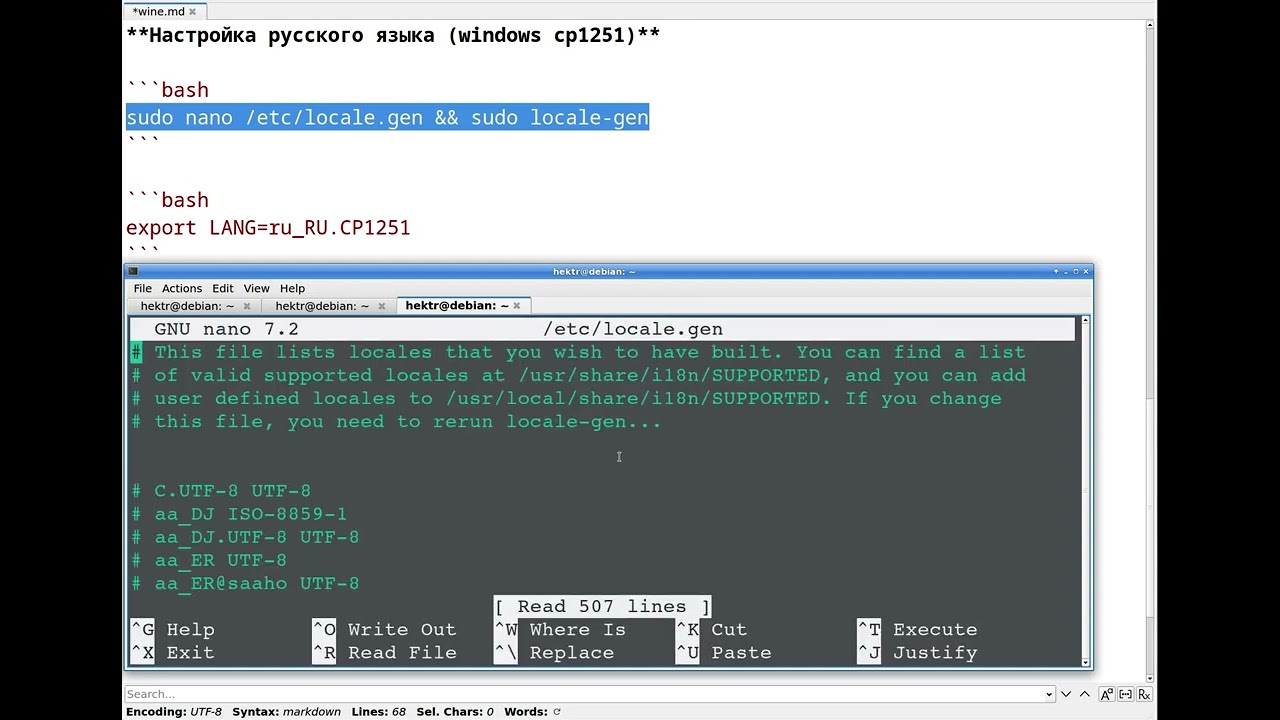The width and height of the screenshot is (1280, 720).
Task: Click the Encoding: UTF-8 status entry
Action: (174, 712)
